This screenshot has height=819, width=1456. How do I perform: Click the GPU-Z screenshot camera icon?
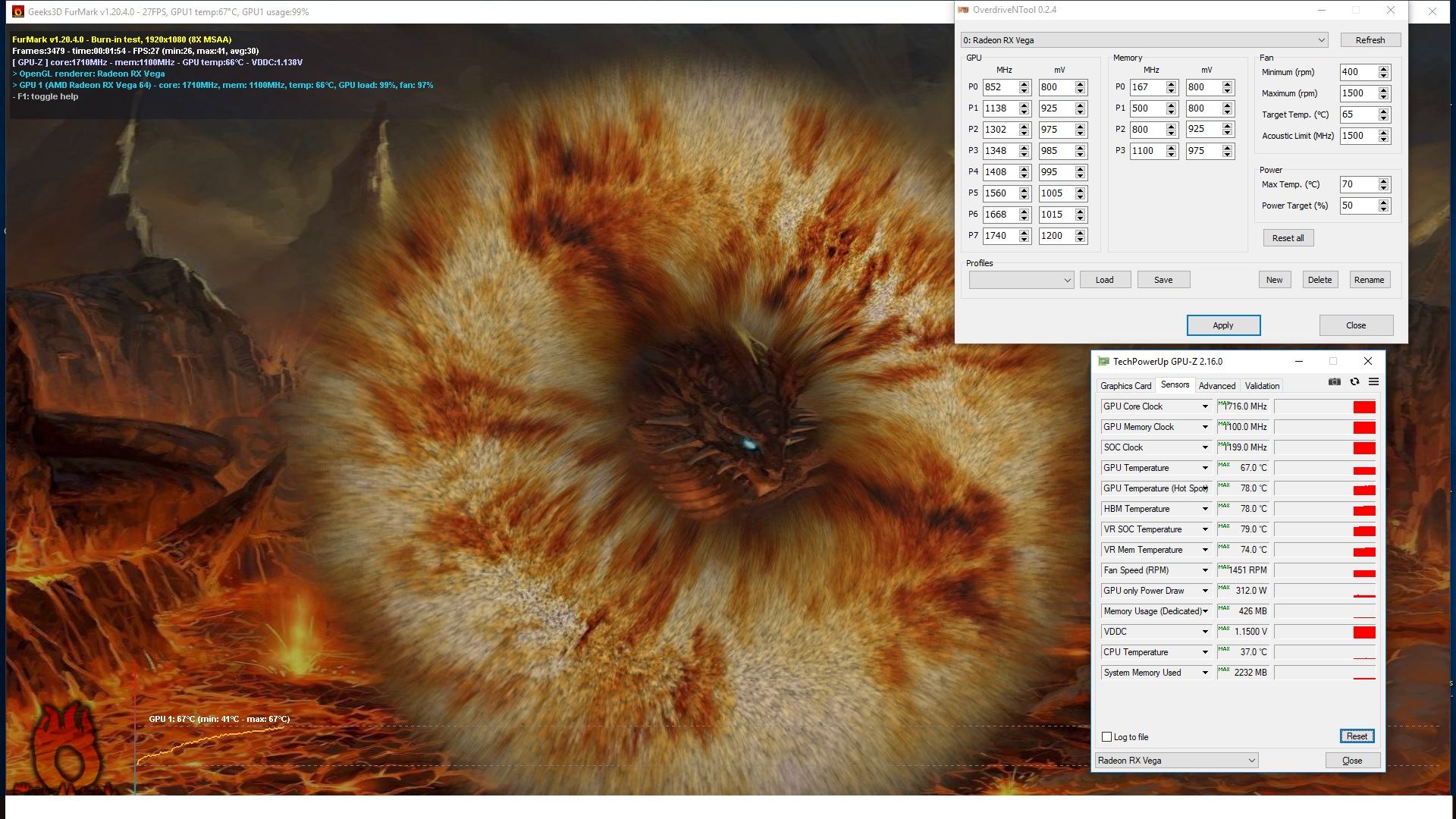pos(1335,382)
